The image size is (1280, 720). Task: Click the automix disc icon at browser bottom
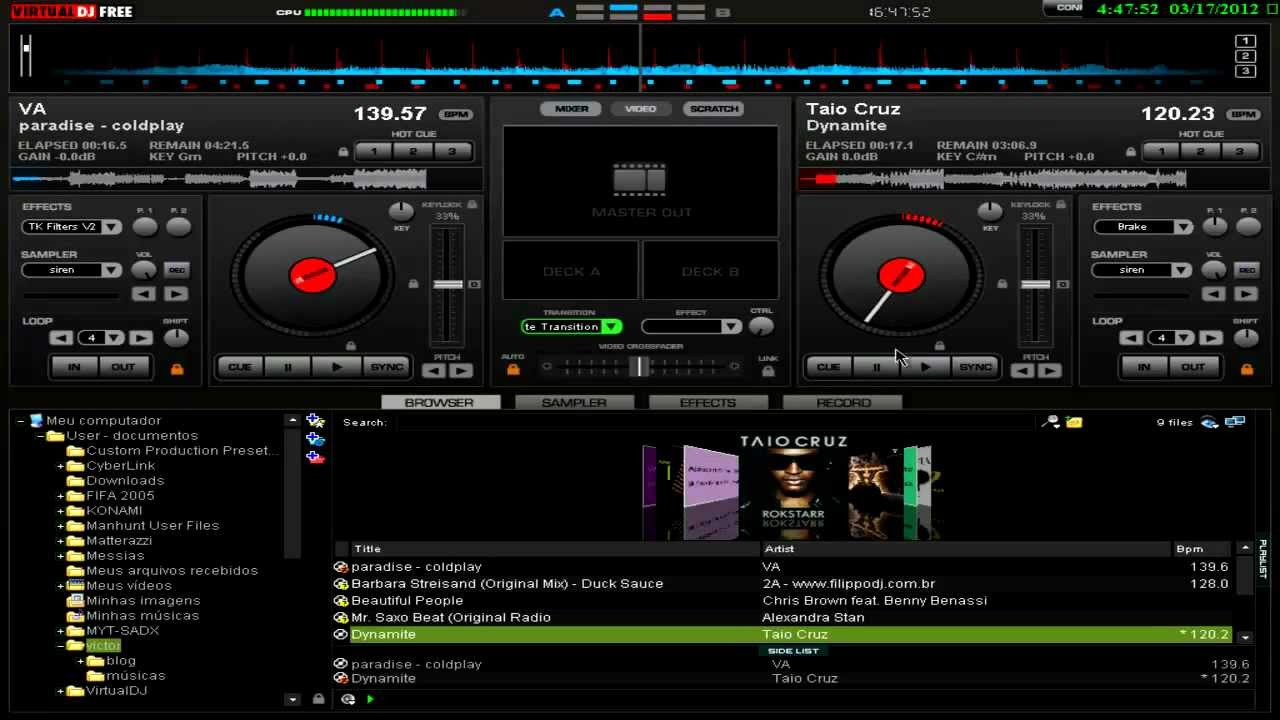[348, 699]
